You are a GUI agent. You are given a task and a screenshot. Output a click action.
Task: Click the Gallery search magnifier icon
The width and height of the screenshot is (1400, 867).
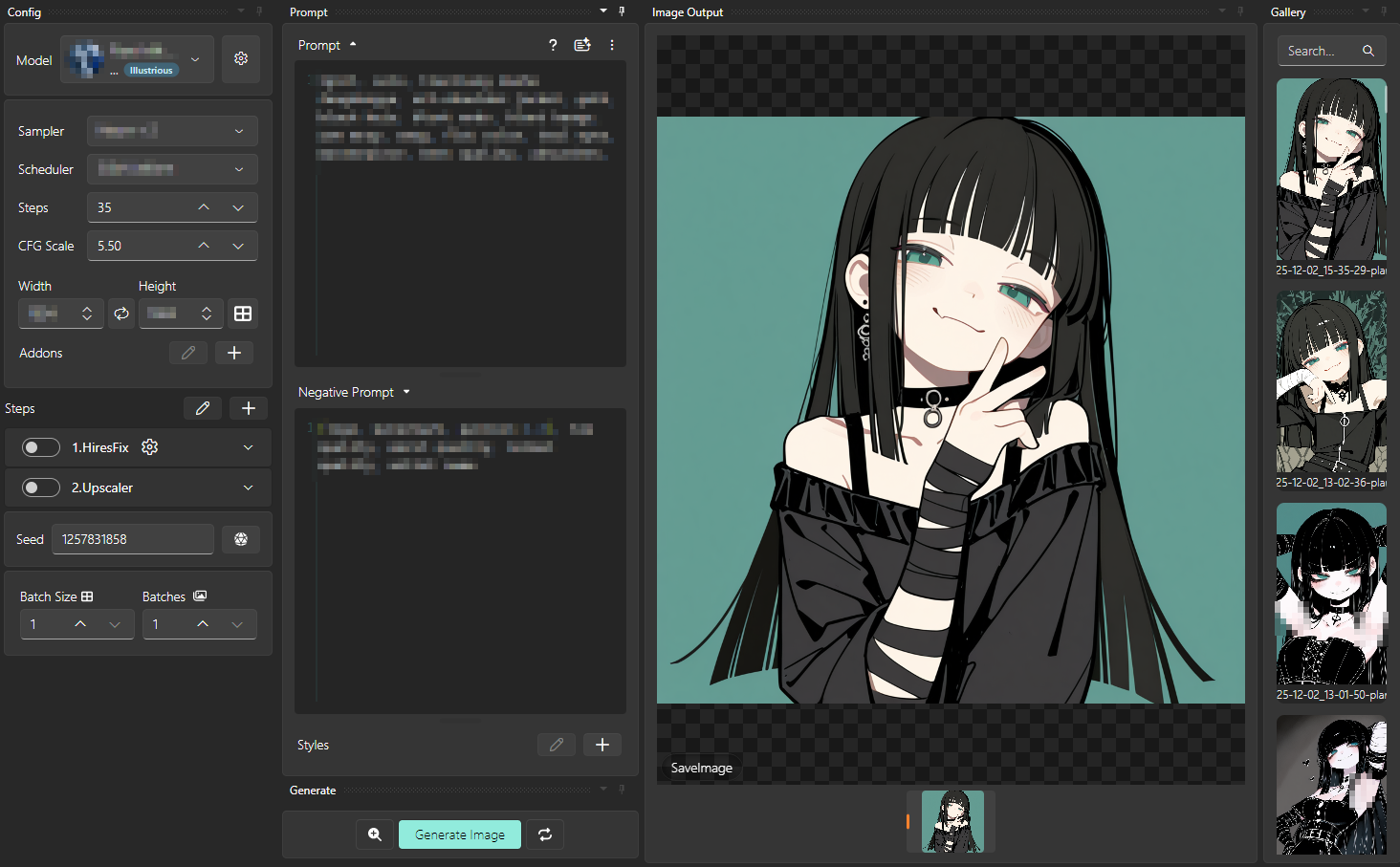(1368, 51)
